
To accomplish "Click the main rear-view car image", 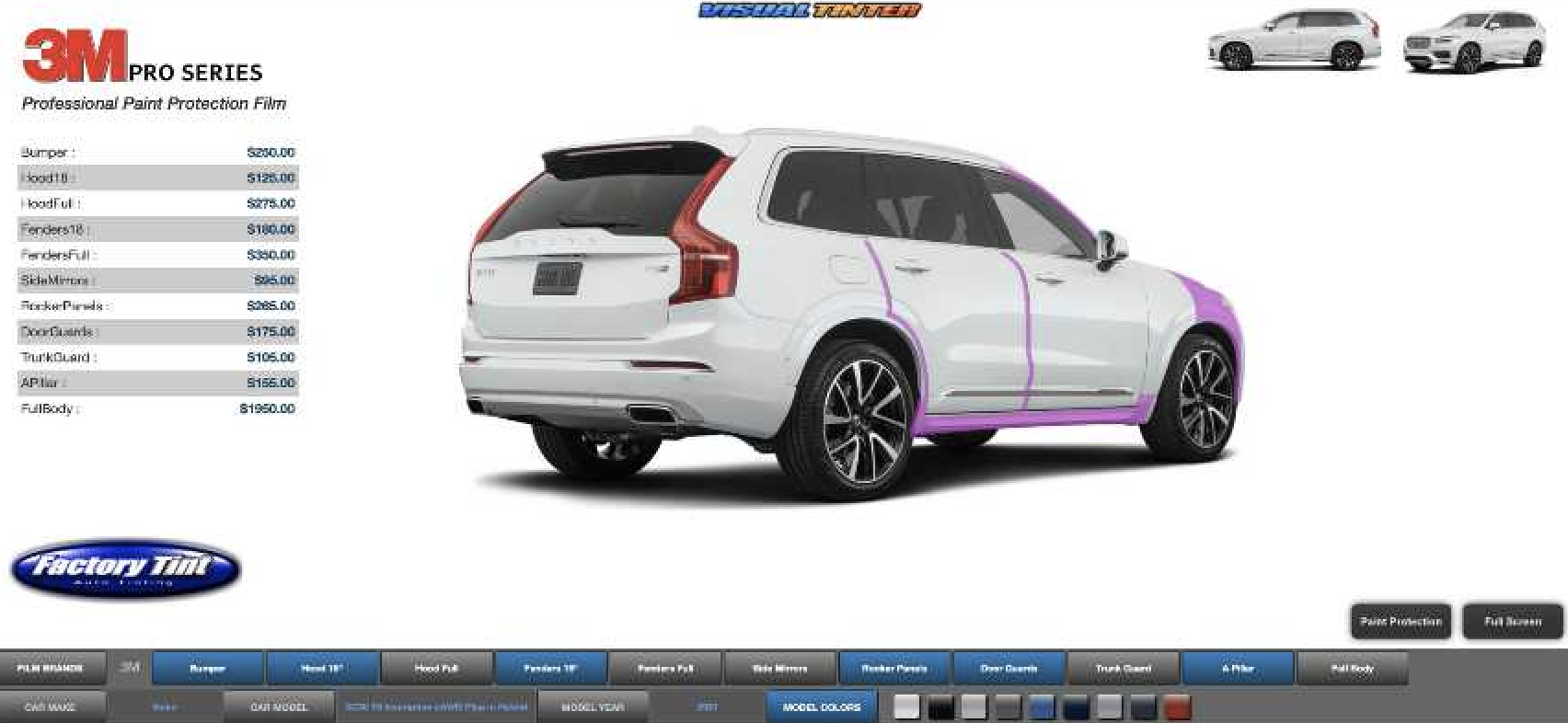I will (851, 313).
